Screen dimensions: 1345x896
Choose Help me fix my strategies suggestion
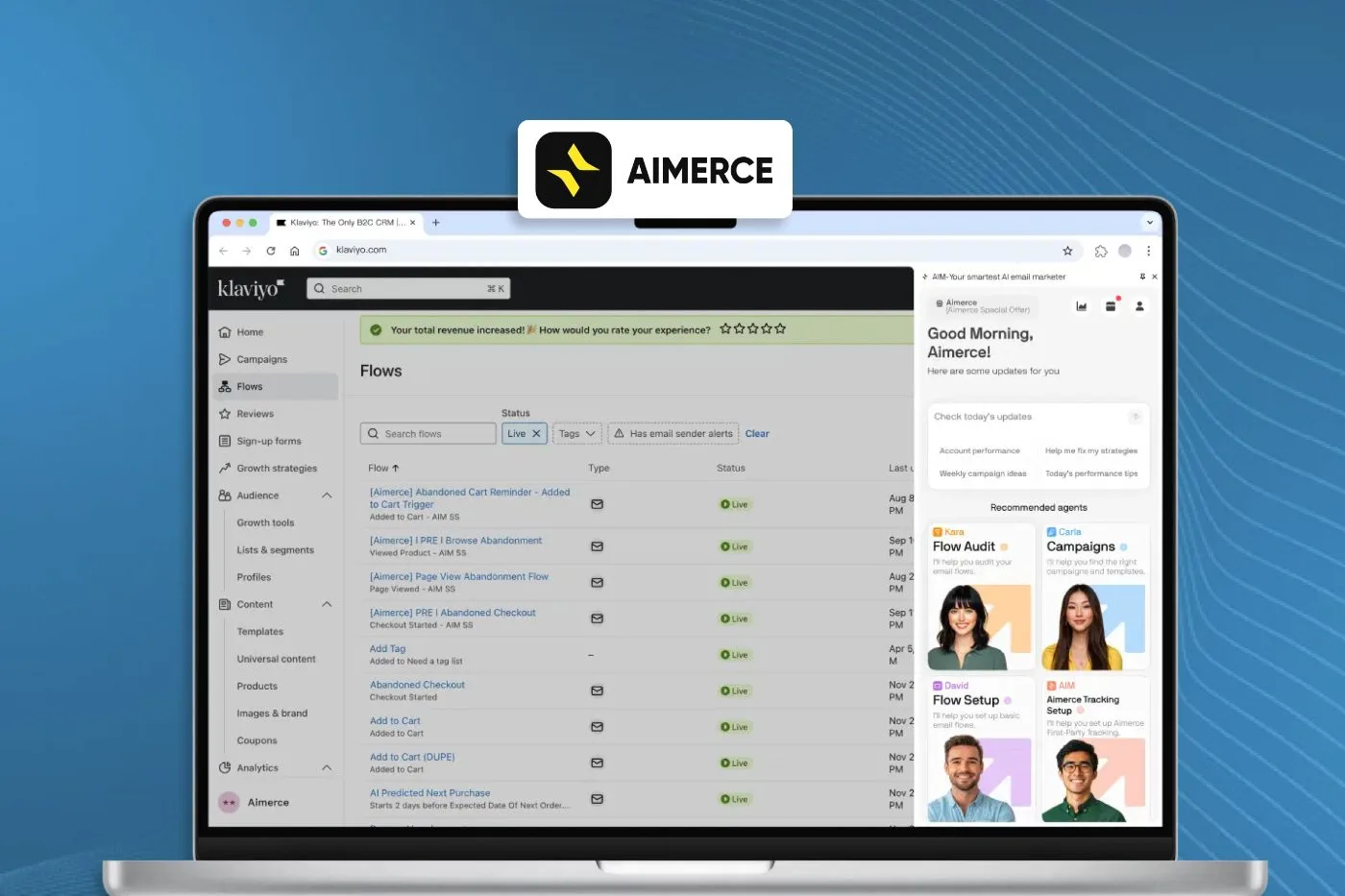pyautogui.click(x=1091, y=450)
